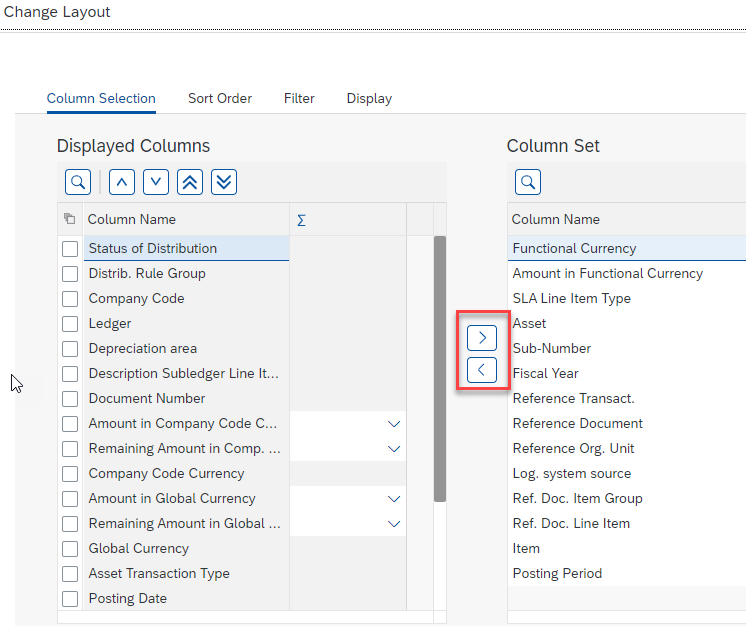Click Document Number column name
Image resolution: width=746 pixels, height=626 pixels.
[x=147, y=398]
